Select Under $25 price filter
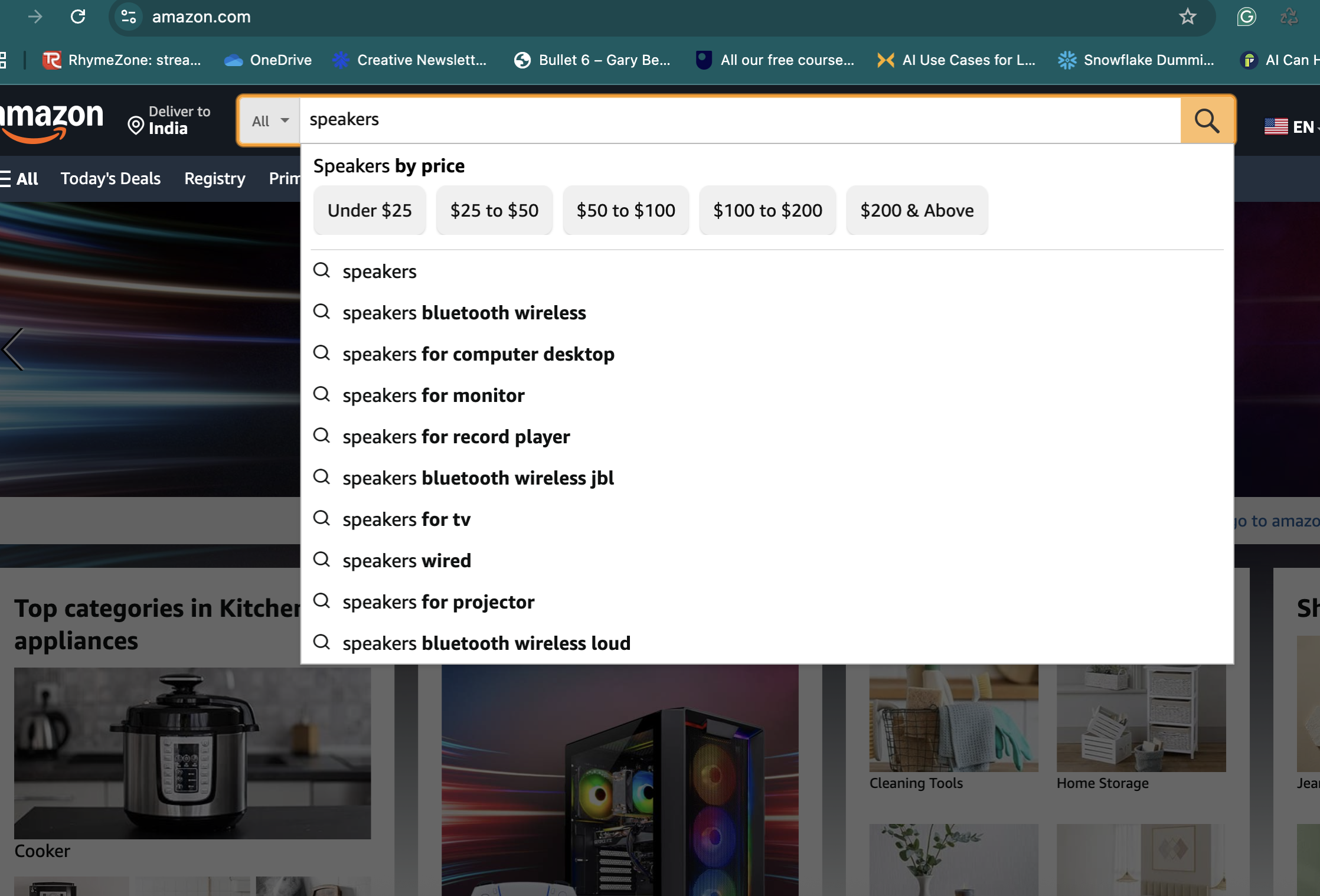1320x896 pixels. point(370,211)
